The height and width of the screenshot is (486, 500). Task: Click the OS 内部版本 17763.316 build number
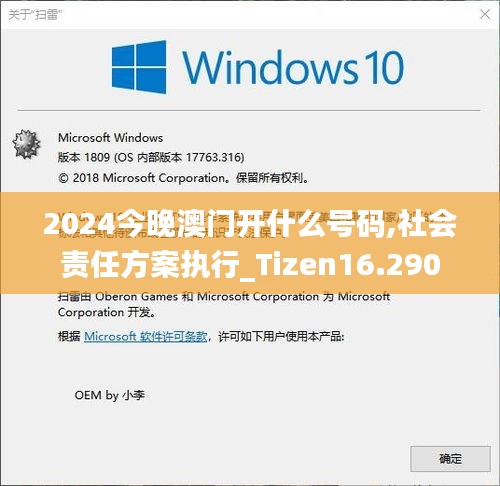[x=179, y=157]
